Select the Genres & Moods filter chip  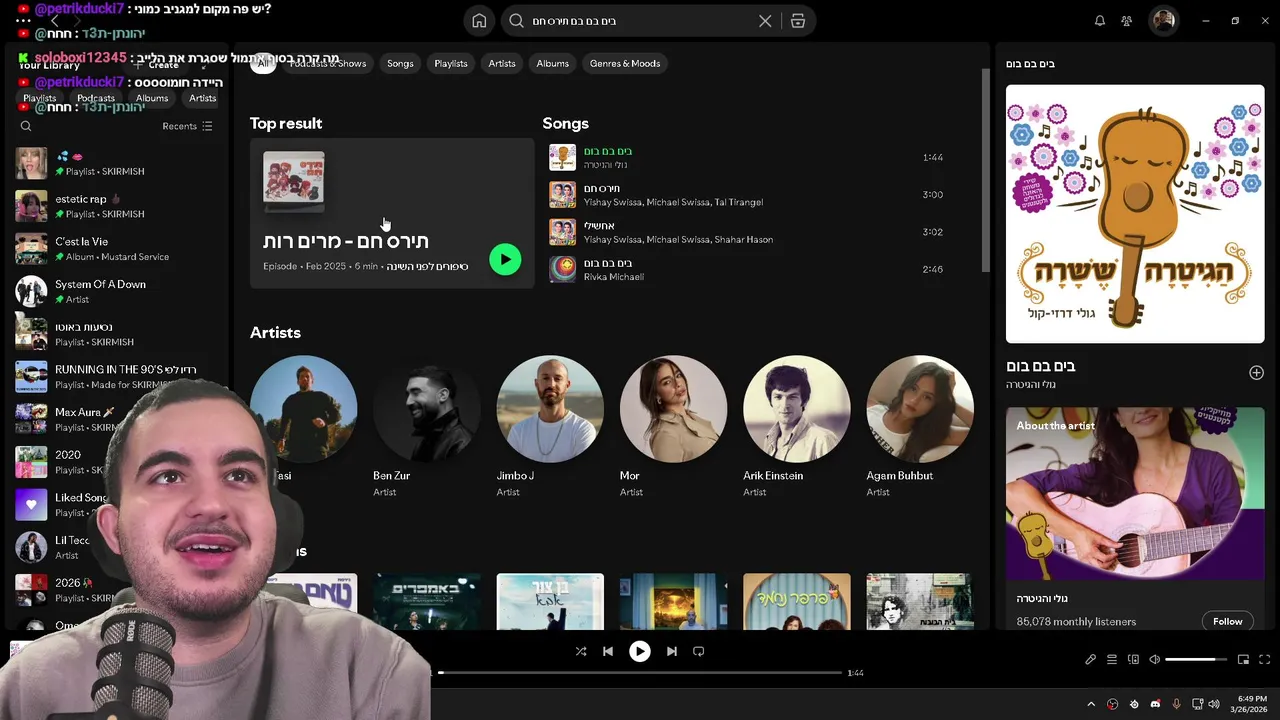pos(625,63)
